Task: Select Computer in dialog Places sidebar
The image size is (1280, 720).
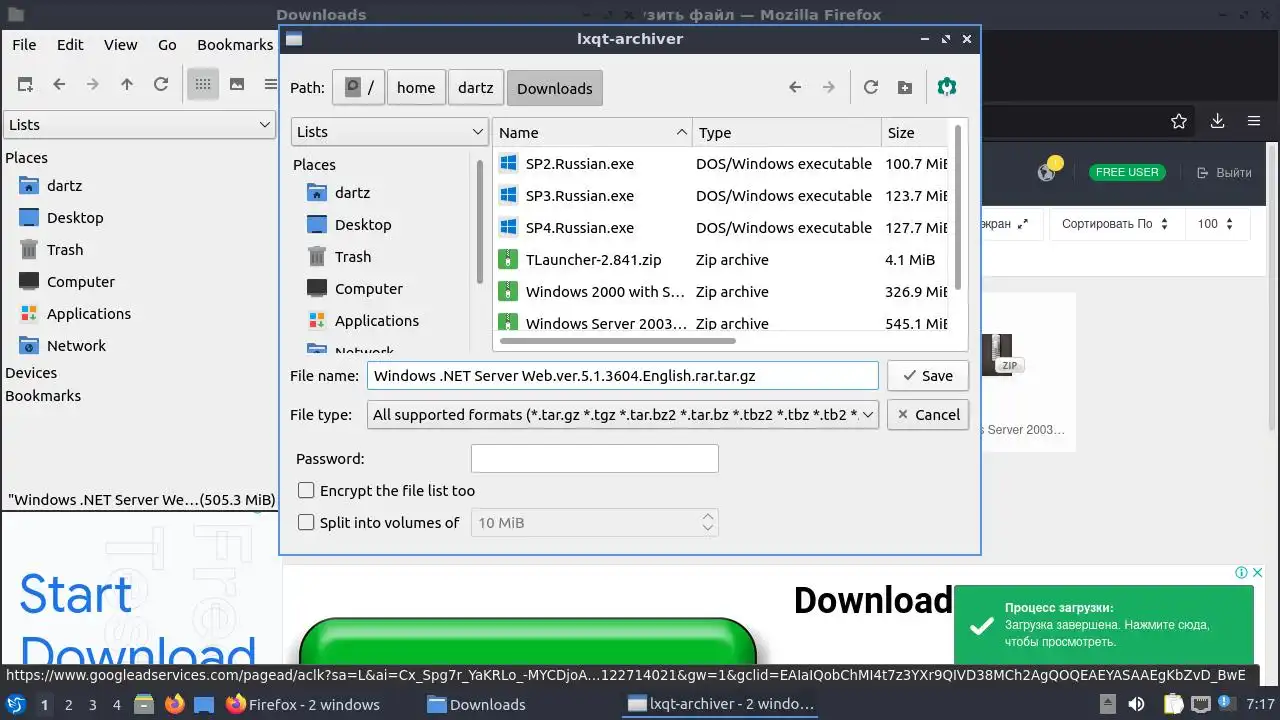Action: coord(369,289)
